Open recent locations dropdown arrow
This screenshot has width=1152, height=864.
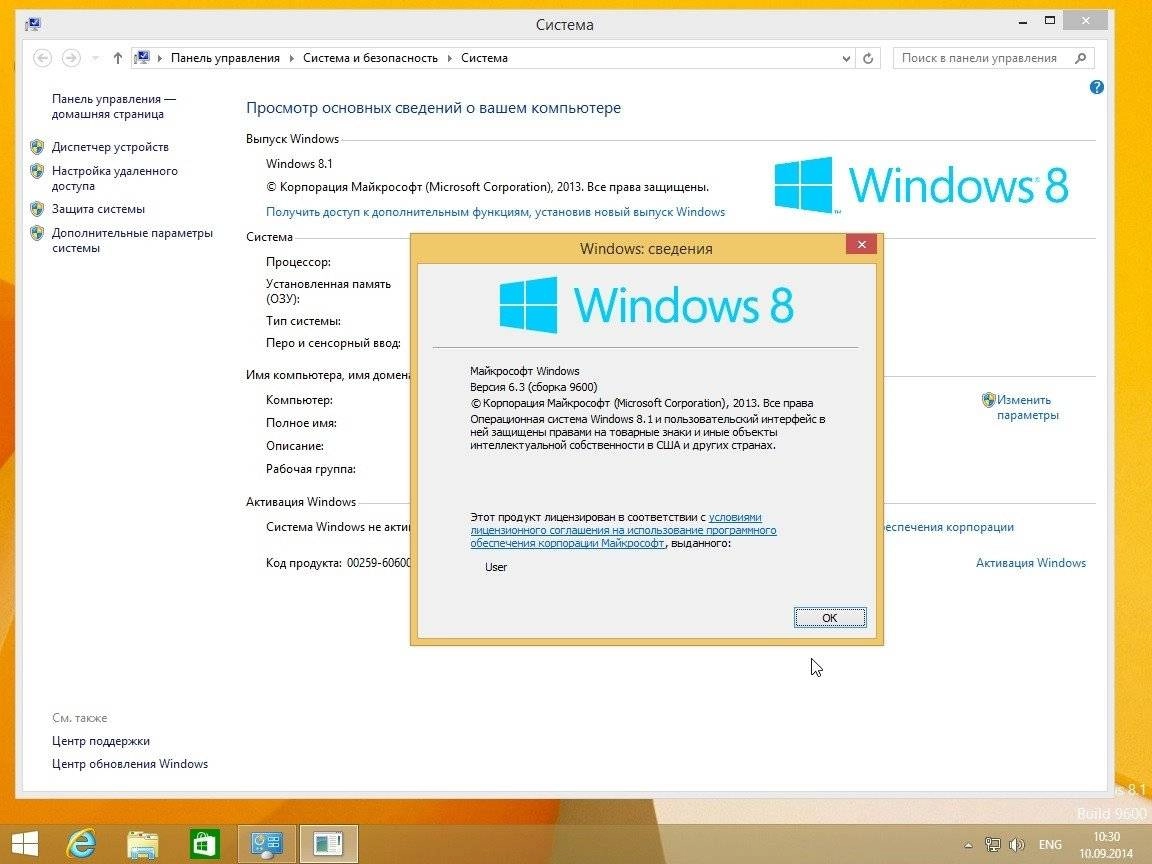(x=96, y=58)
